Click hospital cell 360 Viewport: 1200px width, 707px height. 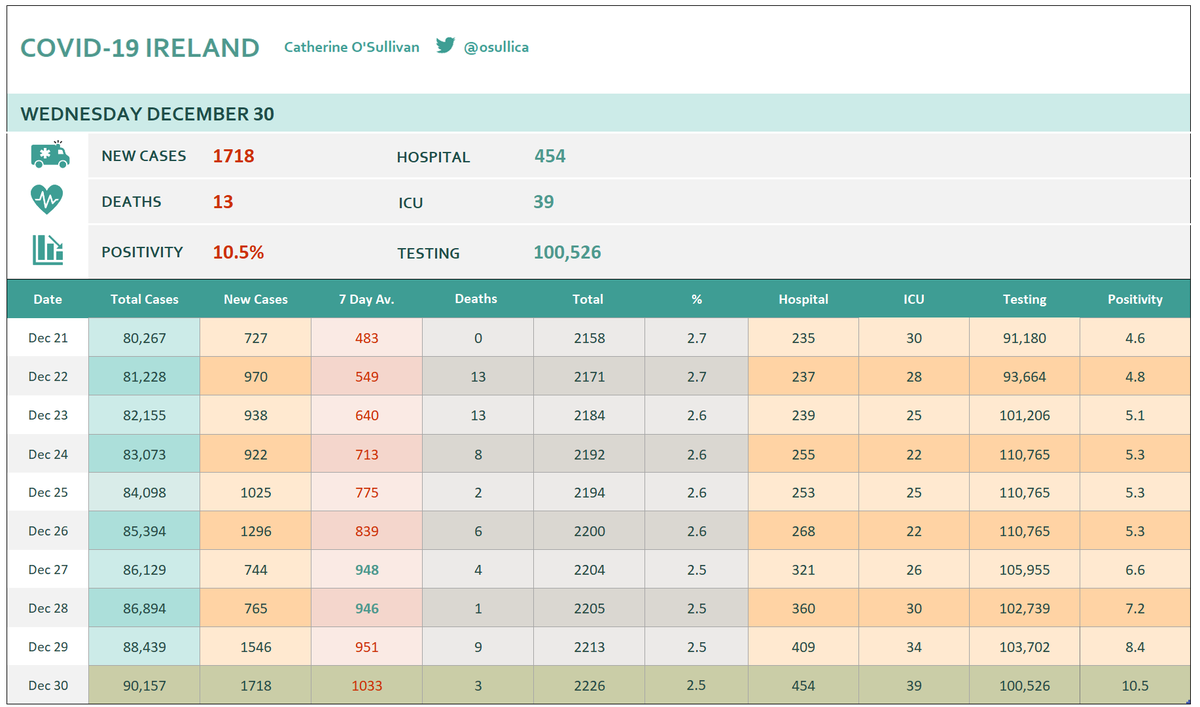click(x=803, y=608)
